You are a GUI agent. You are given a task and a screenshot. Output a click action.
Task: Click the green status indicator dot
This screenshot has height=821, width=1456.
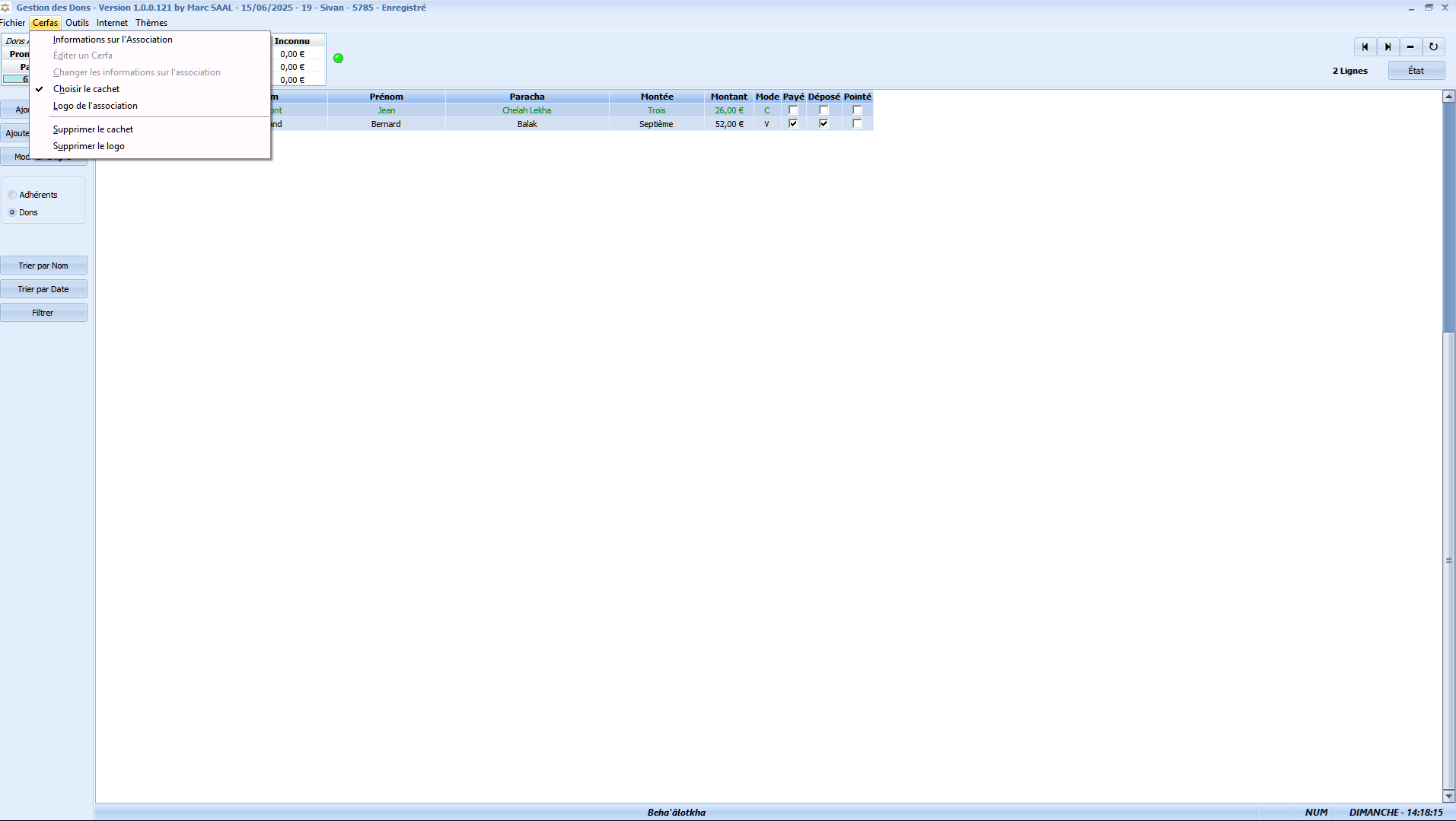tap(339, 59)
